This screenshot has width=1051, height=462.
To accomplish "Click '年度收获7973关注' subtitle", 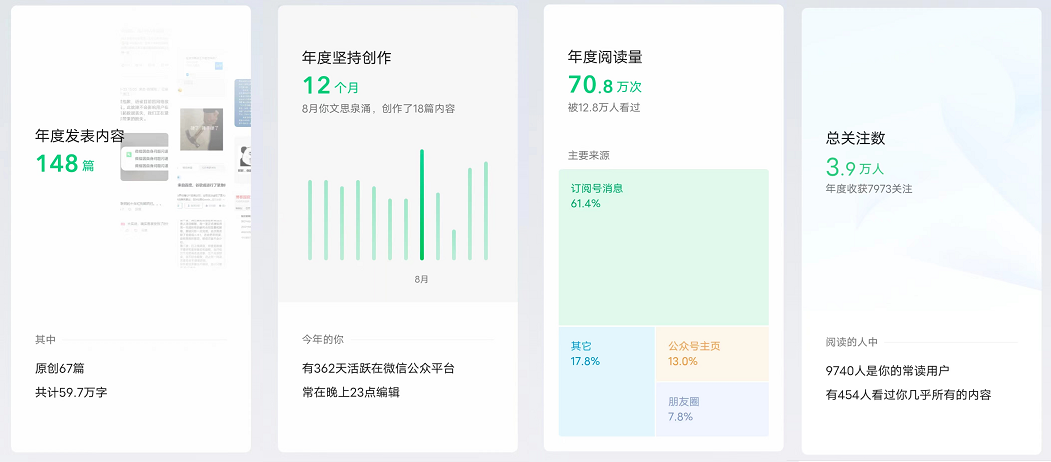I will (869, 189).
